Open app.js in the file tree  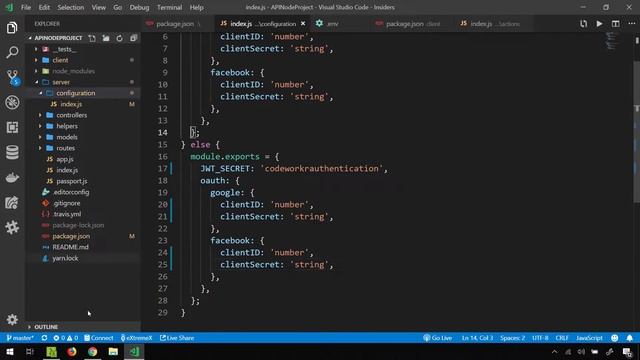click(x=65, y=159)
